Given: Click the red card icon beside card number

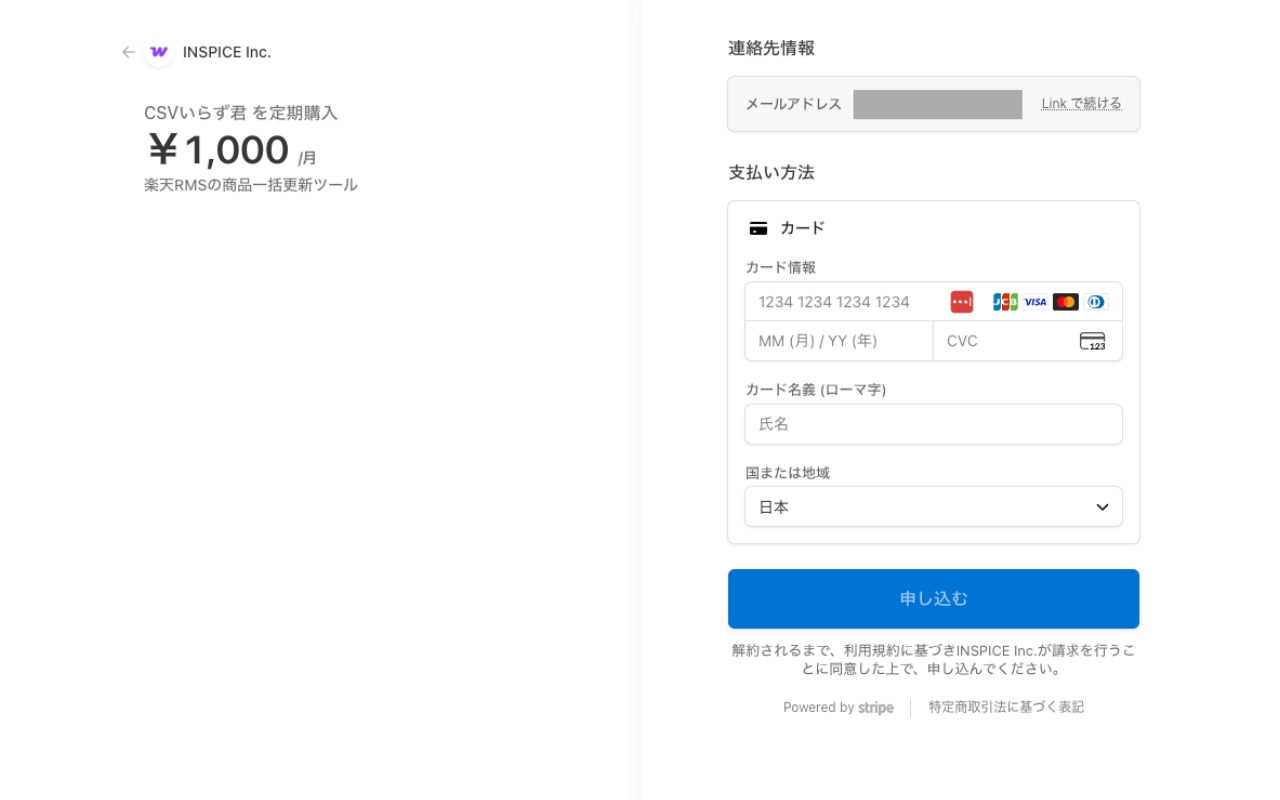Looking at the screenshot, I should pos(961,301).
